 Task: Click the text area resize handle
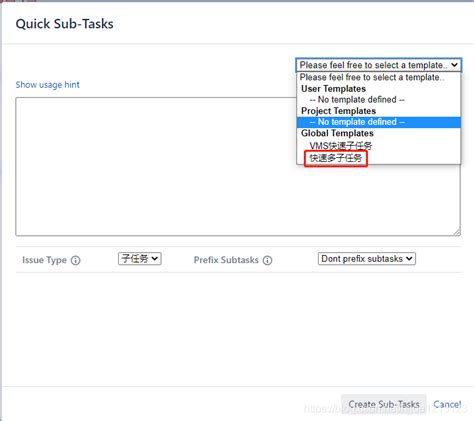coord(457,232)
